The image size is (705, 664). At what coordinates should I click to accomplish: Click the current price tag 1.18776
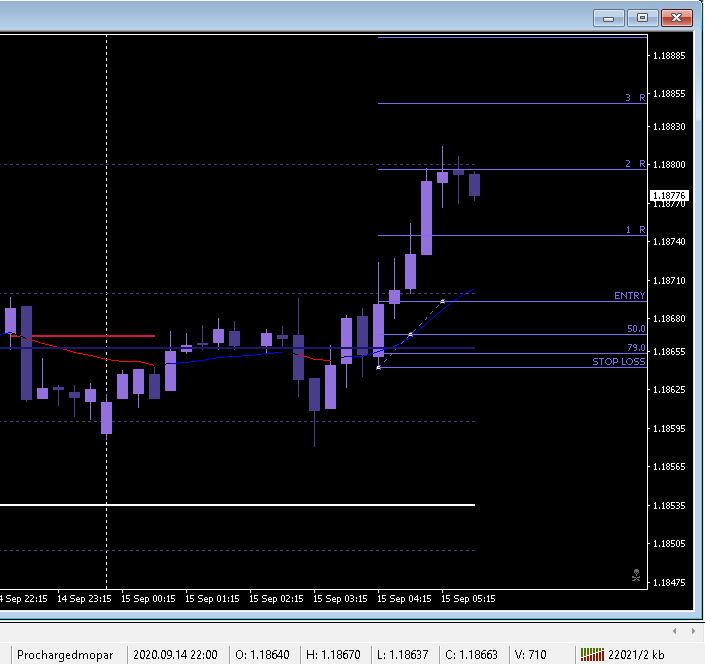pyautogui.click(x=669, y=196)
